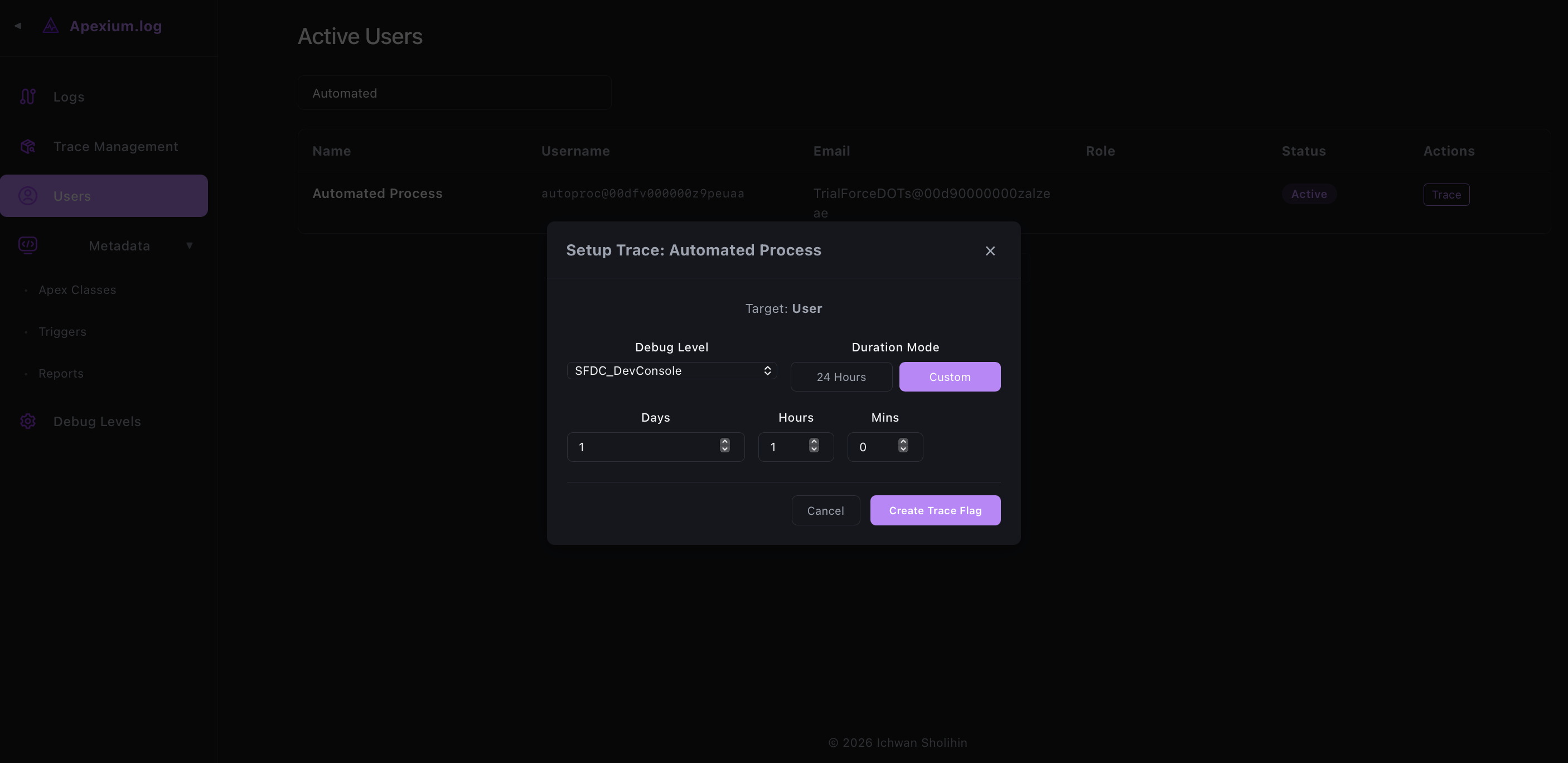
Task: Click the Days stepper arrows
Action: click(x=724, y=445)
